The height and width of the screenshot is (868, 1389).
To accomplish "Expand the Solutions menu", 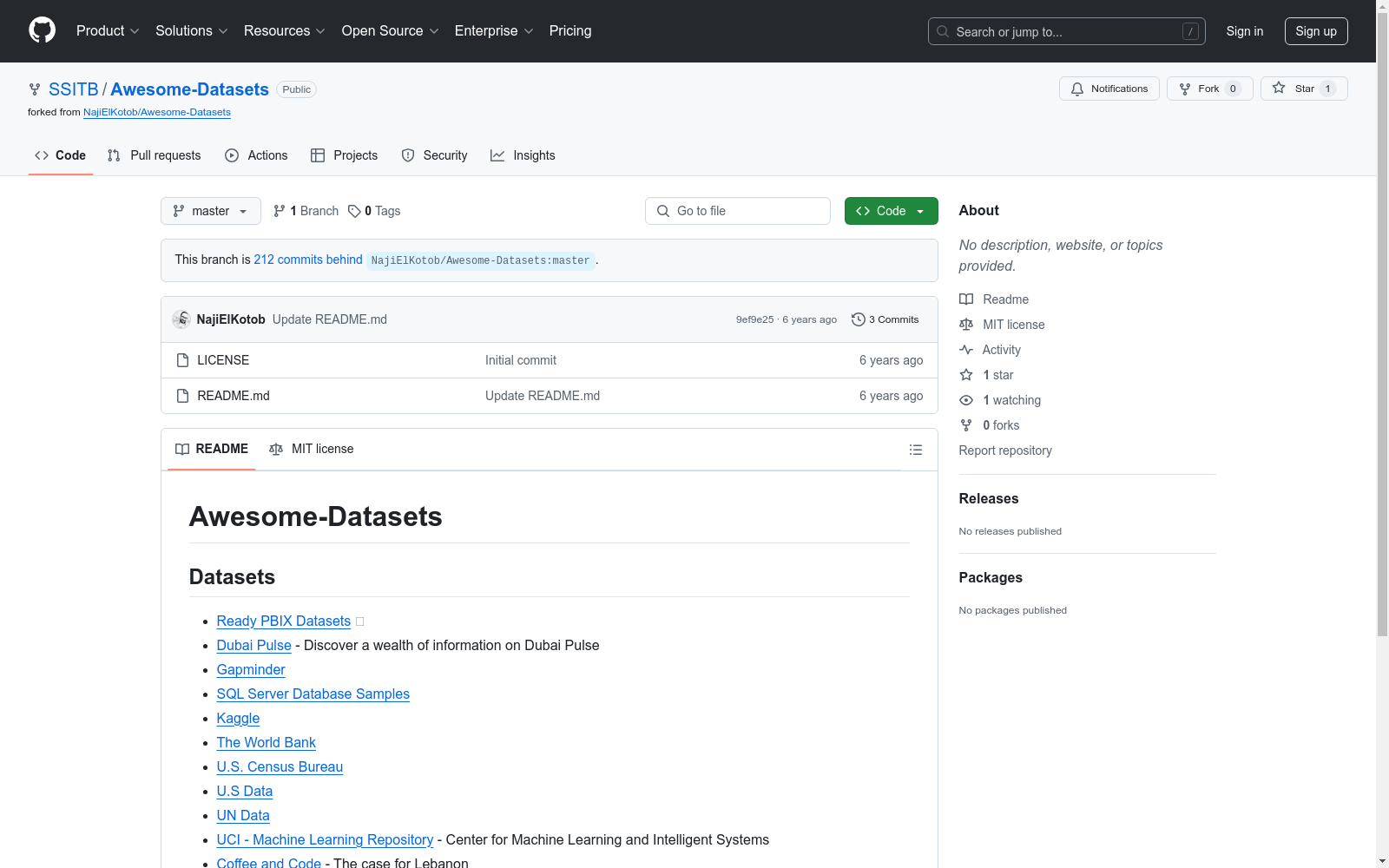I will pyautogui.click(x=192, y=31).
